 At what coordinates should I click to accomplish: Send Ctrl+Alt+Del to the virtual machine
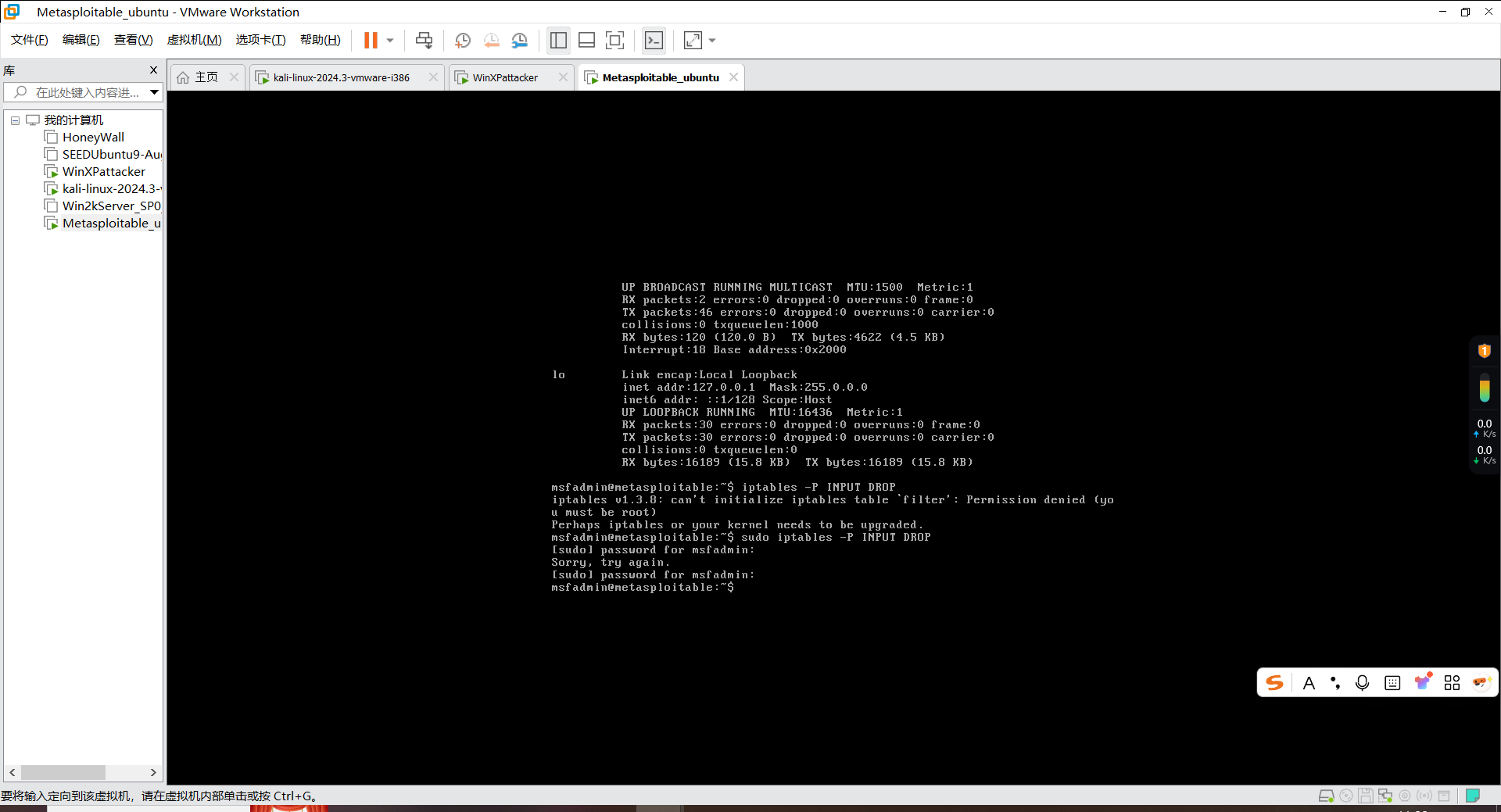click(424, 41)
